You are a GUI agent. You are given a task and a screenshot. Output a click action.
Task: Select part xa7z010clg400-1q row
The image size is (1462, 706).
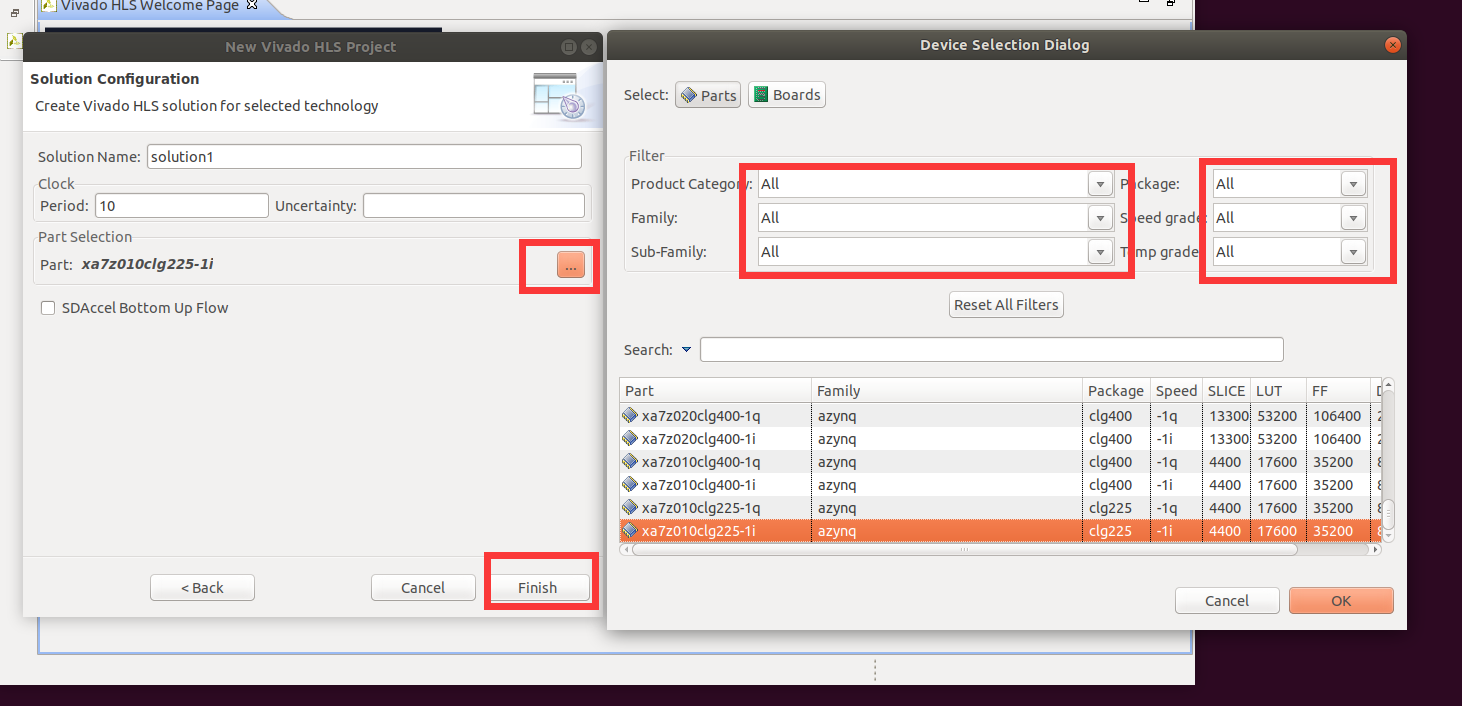[x=1000, y=462]
